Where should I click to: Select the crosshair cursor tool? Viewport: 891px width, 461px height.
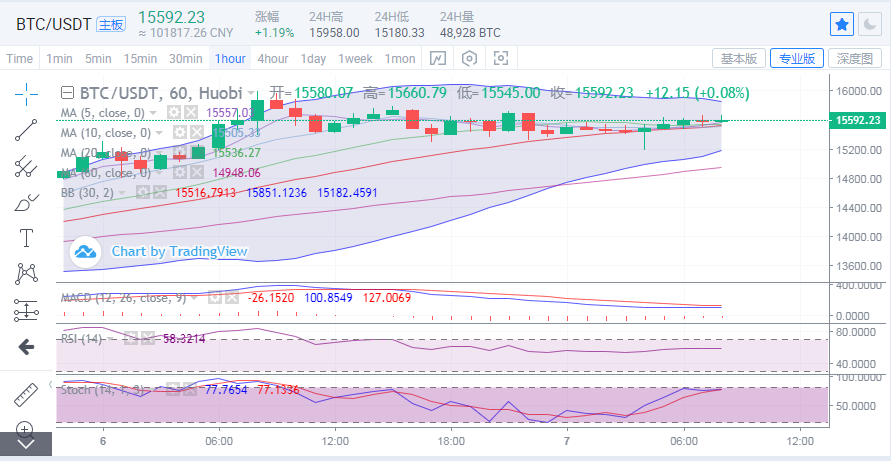26,94
